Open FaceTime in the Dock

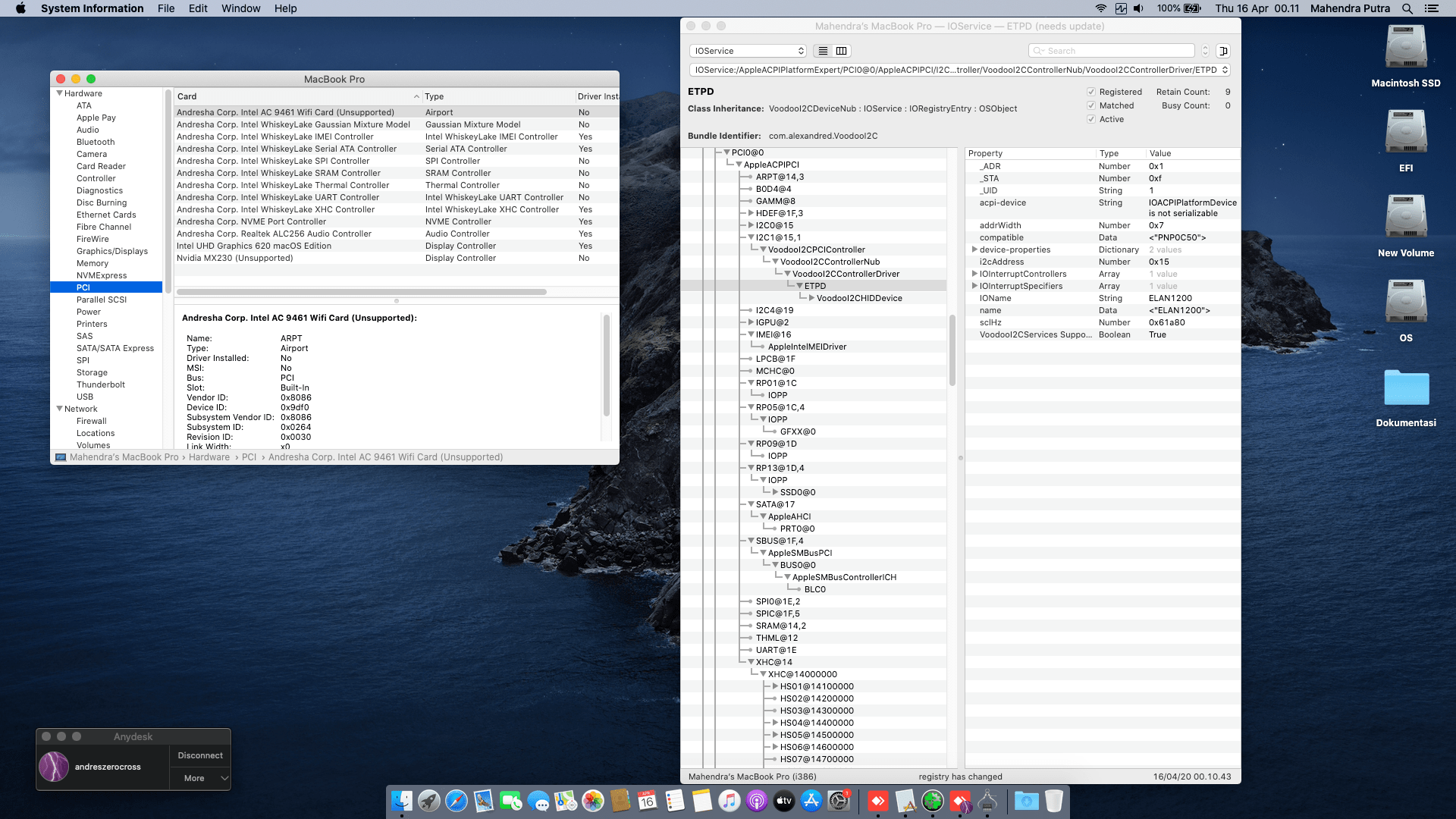tap(511, 801)
